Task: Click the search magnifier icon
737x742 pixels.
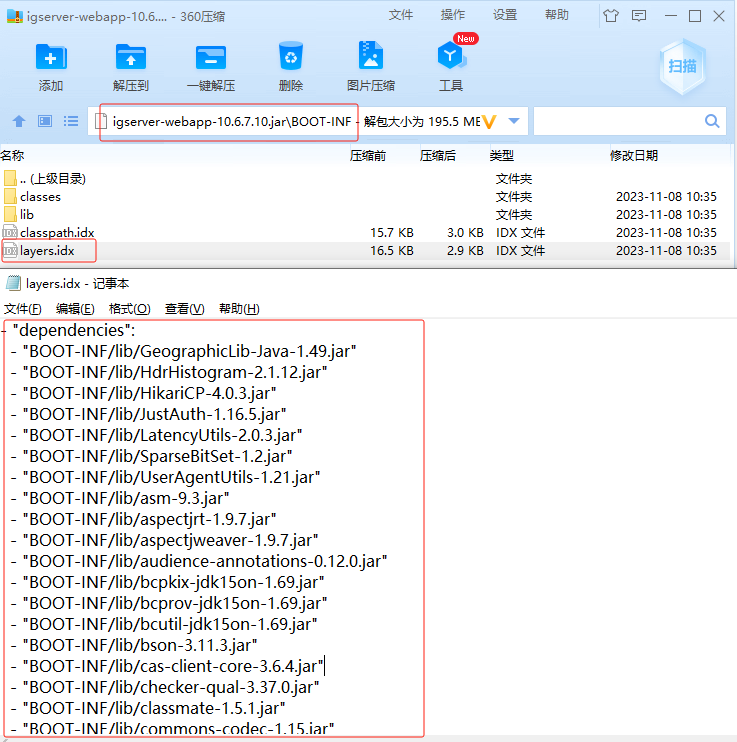Action: tap(713, 121)
